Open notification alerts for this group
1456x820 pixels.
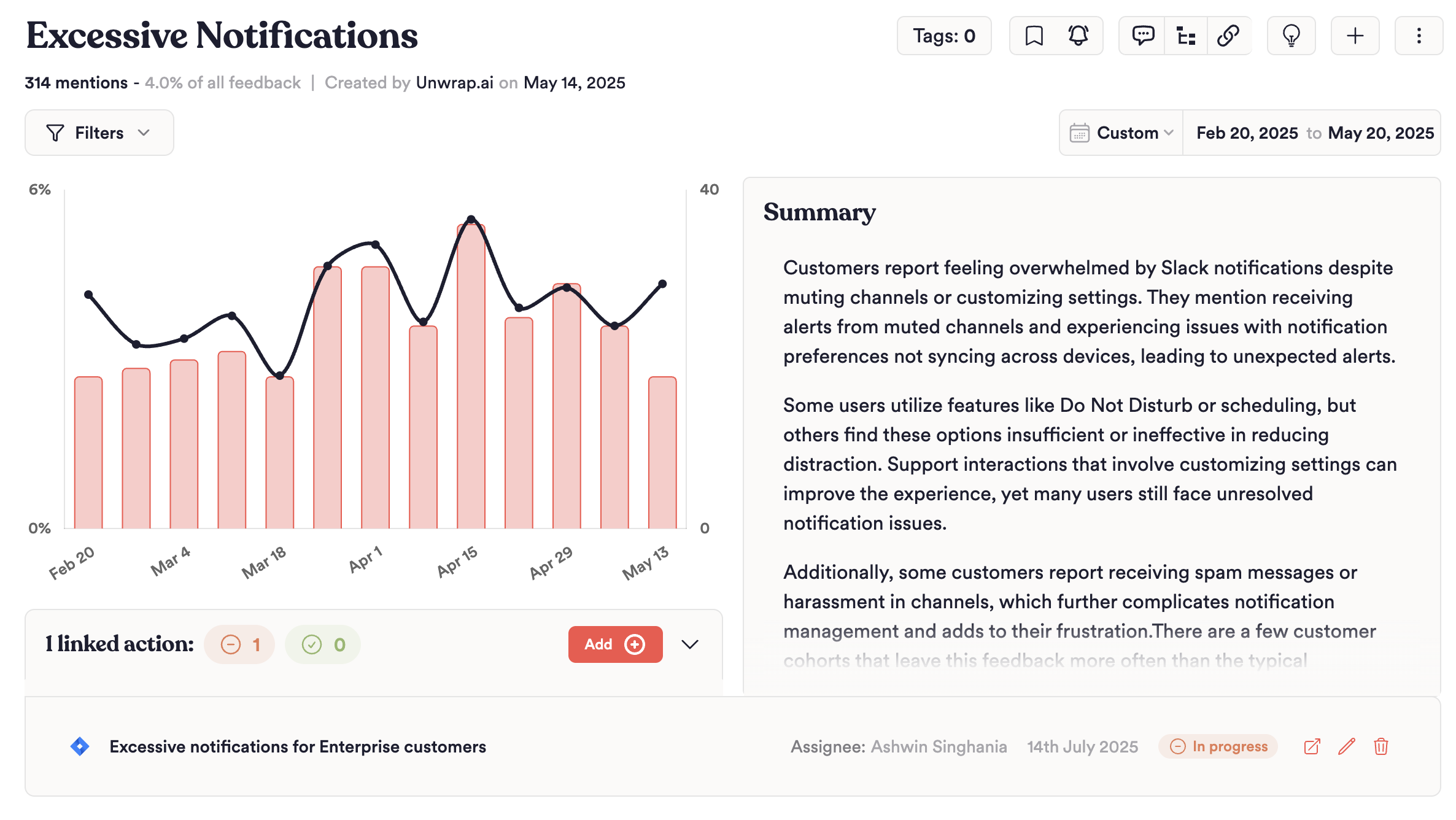(1078, 36)
